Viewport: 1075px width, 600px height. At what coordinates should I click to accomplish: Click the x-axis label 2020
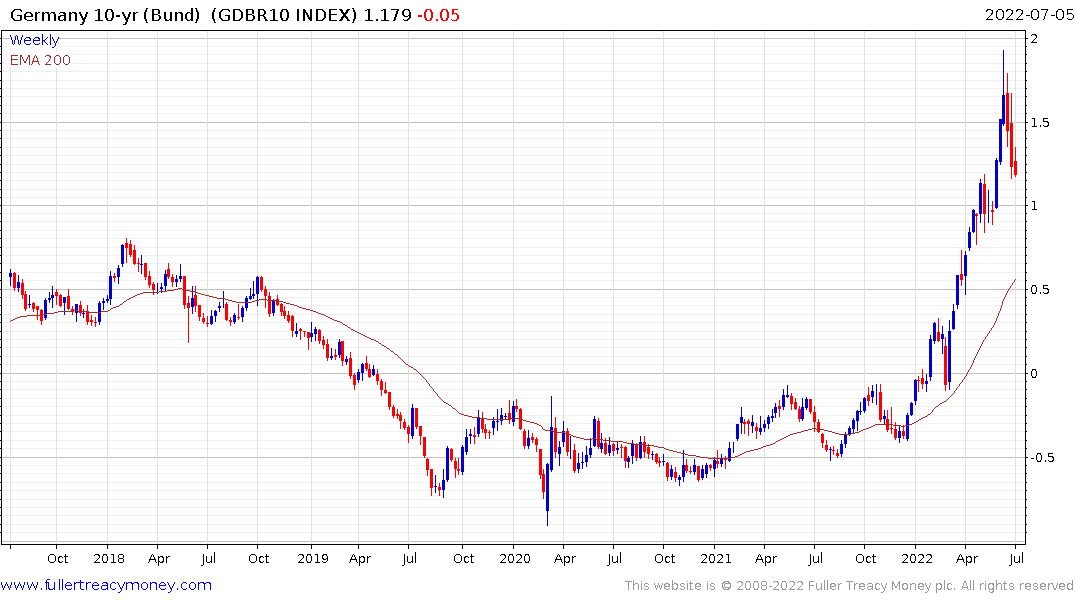(515, 559)
